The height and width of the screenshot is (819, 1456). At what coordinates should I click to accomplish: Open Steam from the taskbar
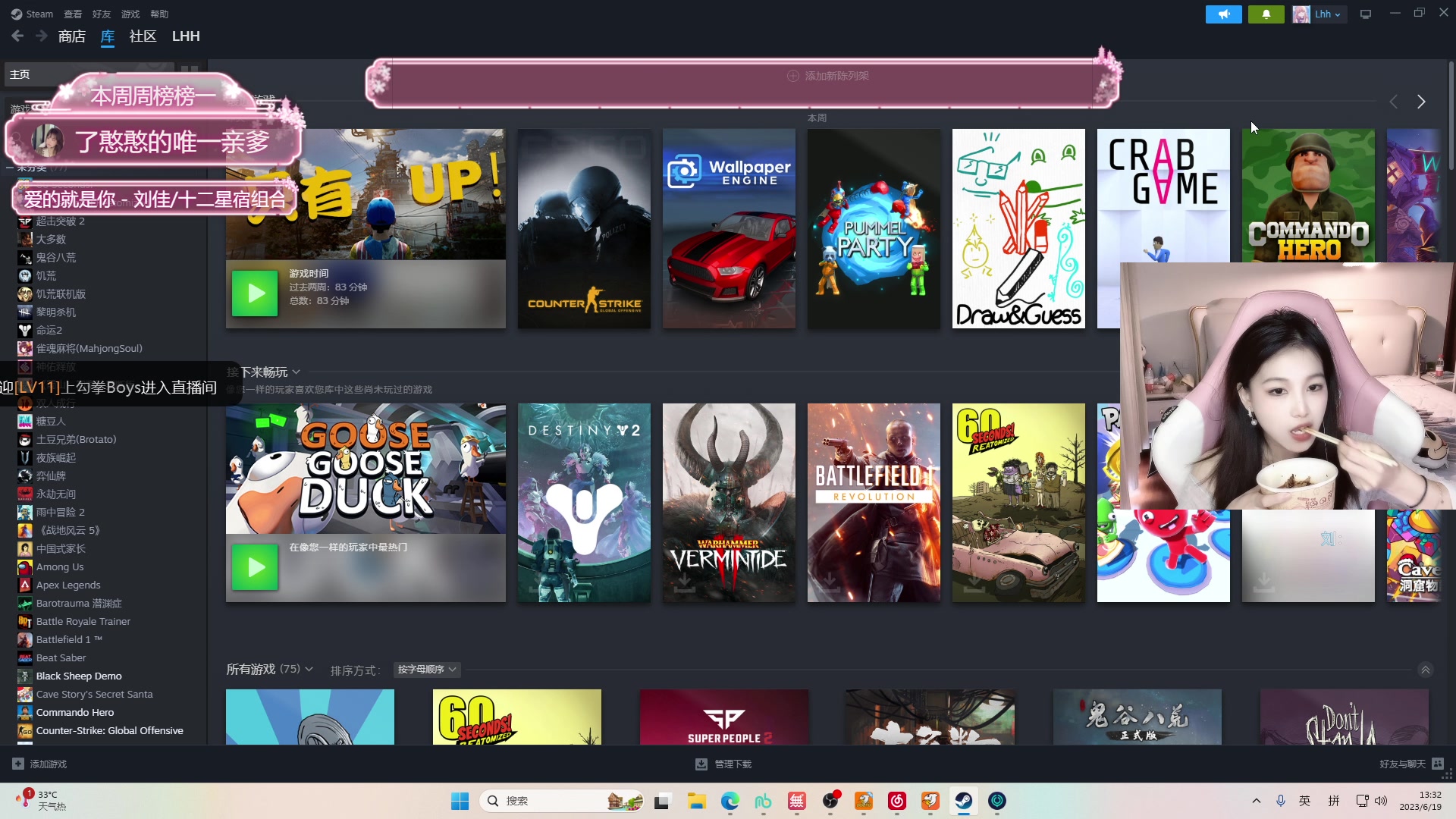pyautogui.click(x=963, y=801)
